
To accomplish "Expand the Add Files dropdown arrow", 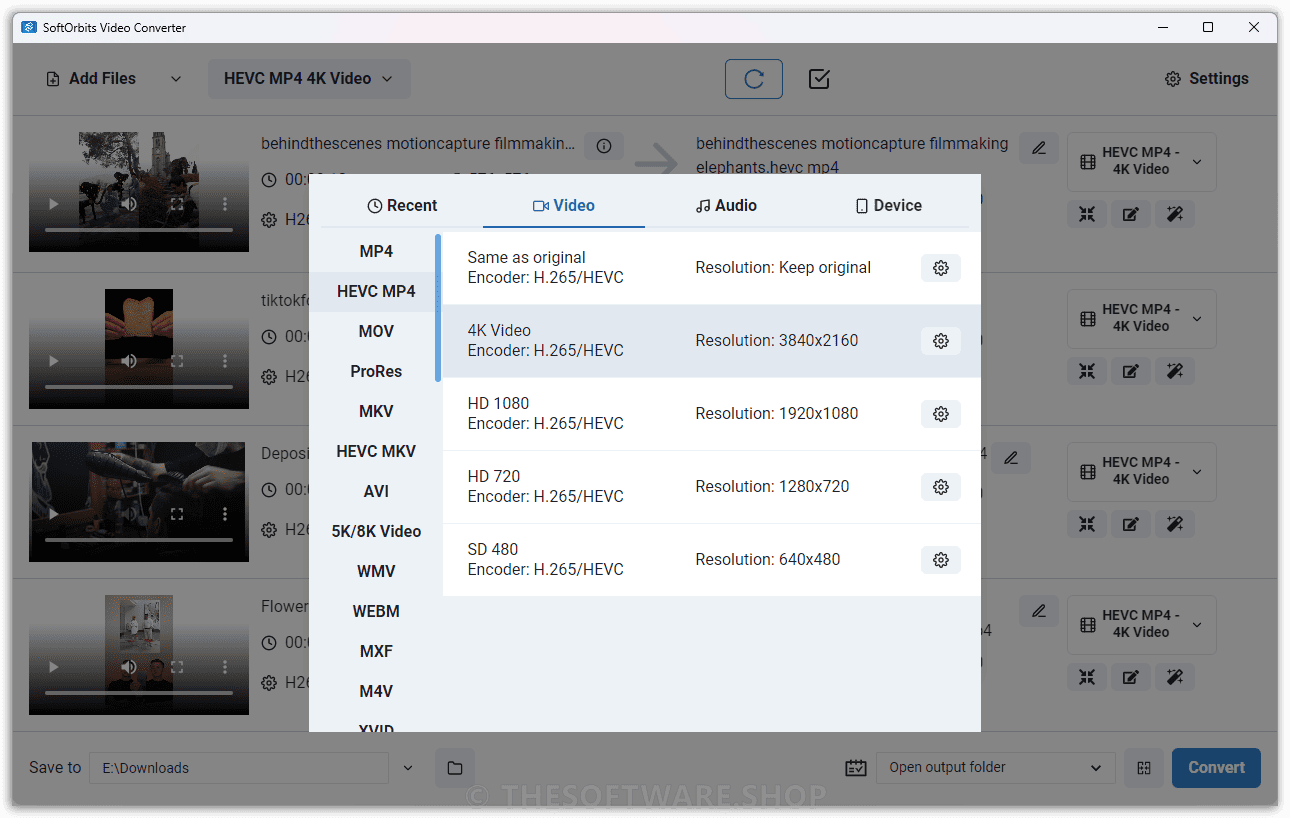I will [x=176, y=79].
